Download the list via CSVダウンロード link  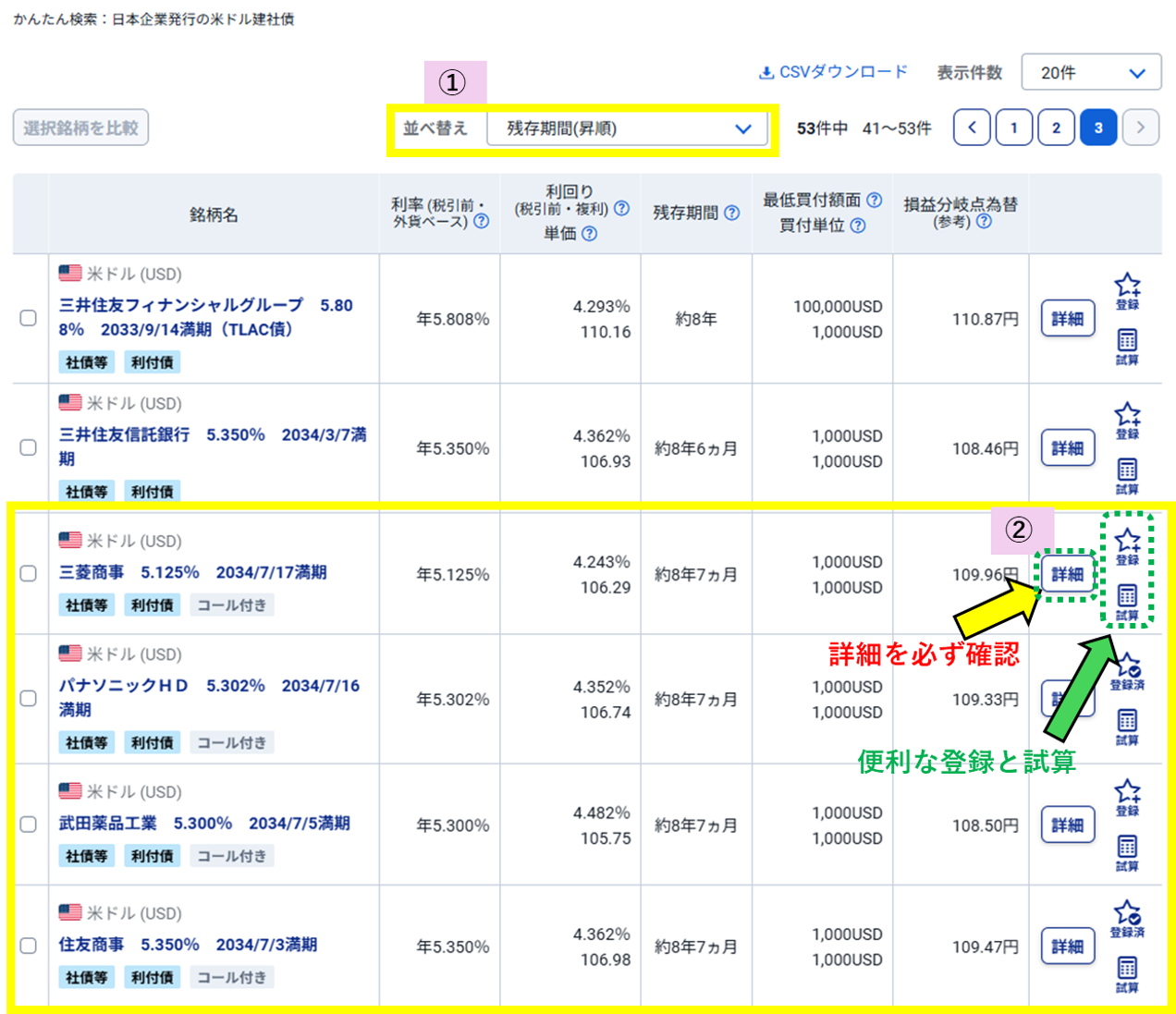point(833,72)
